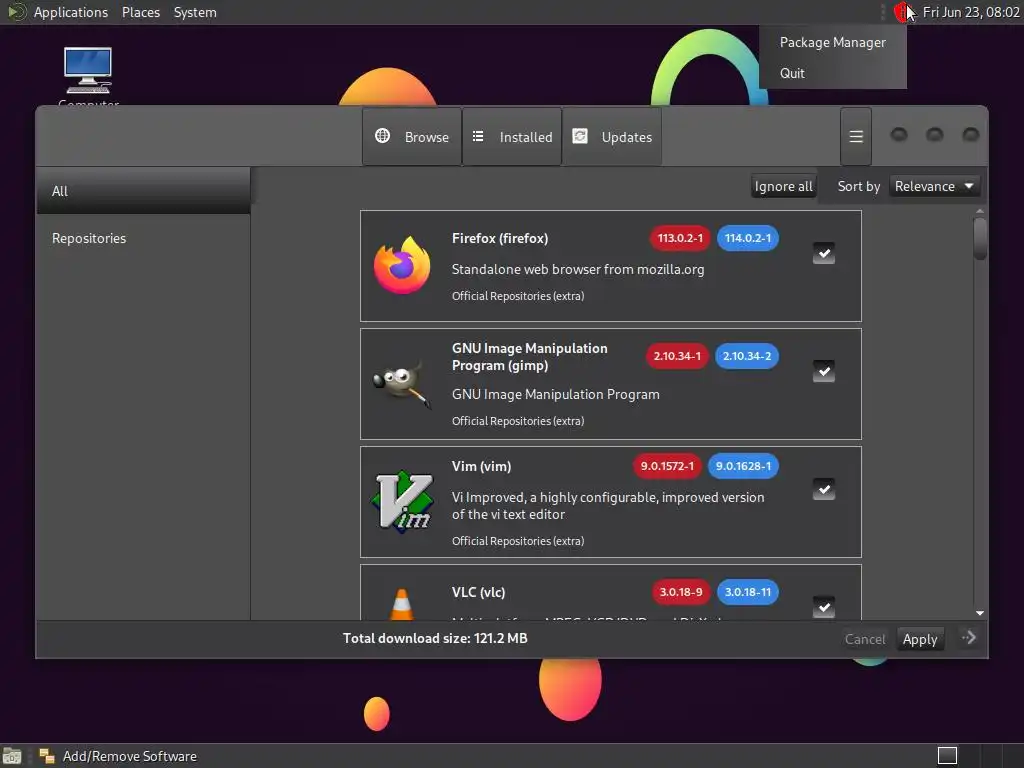Click the VLC traffic cone icon
Viewport: 1024px width, 768px height.
tap(402, 604)
